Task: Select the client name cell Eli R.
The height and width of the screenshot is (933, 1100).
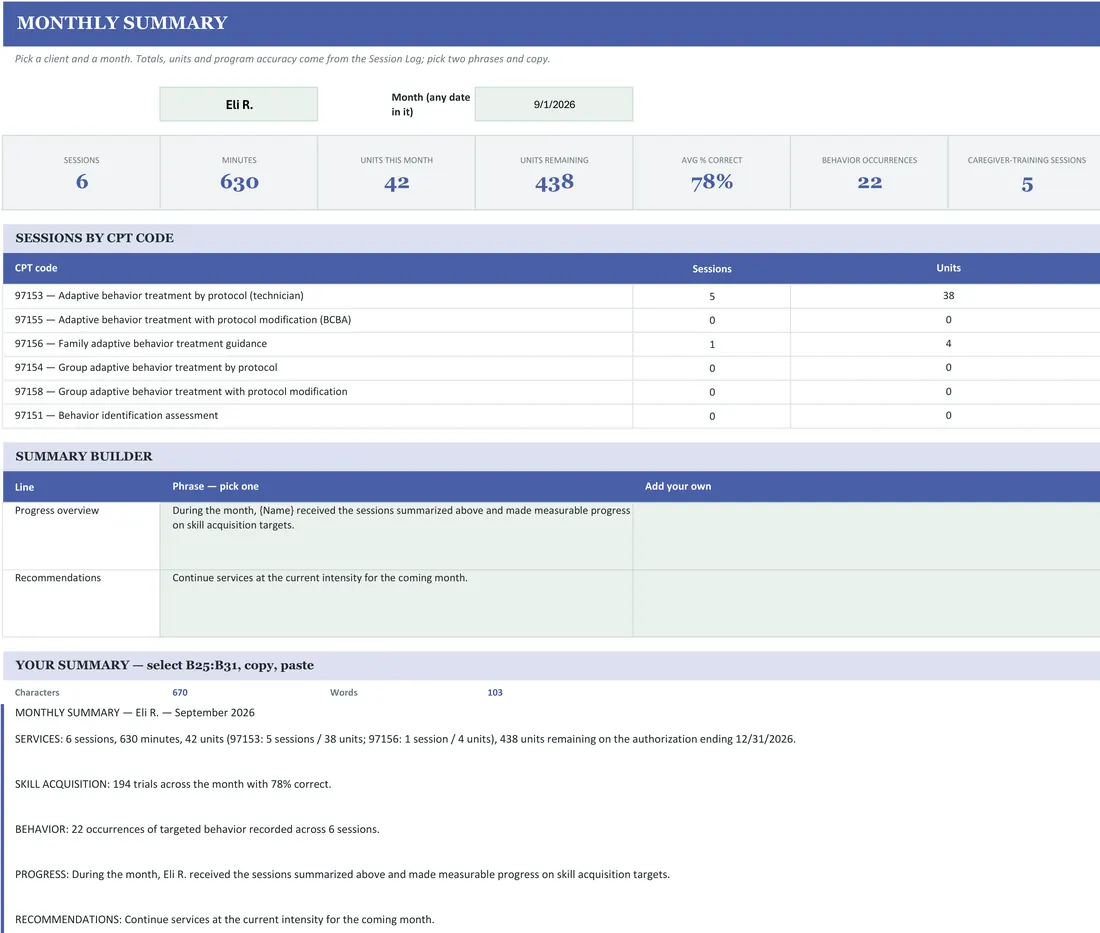Action: 239,104
